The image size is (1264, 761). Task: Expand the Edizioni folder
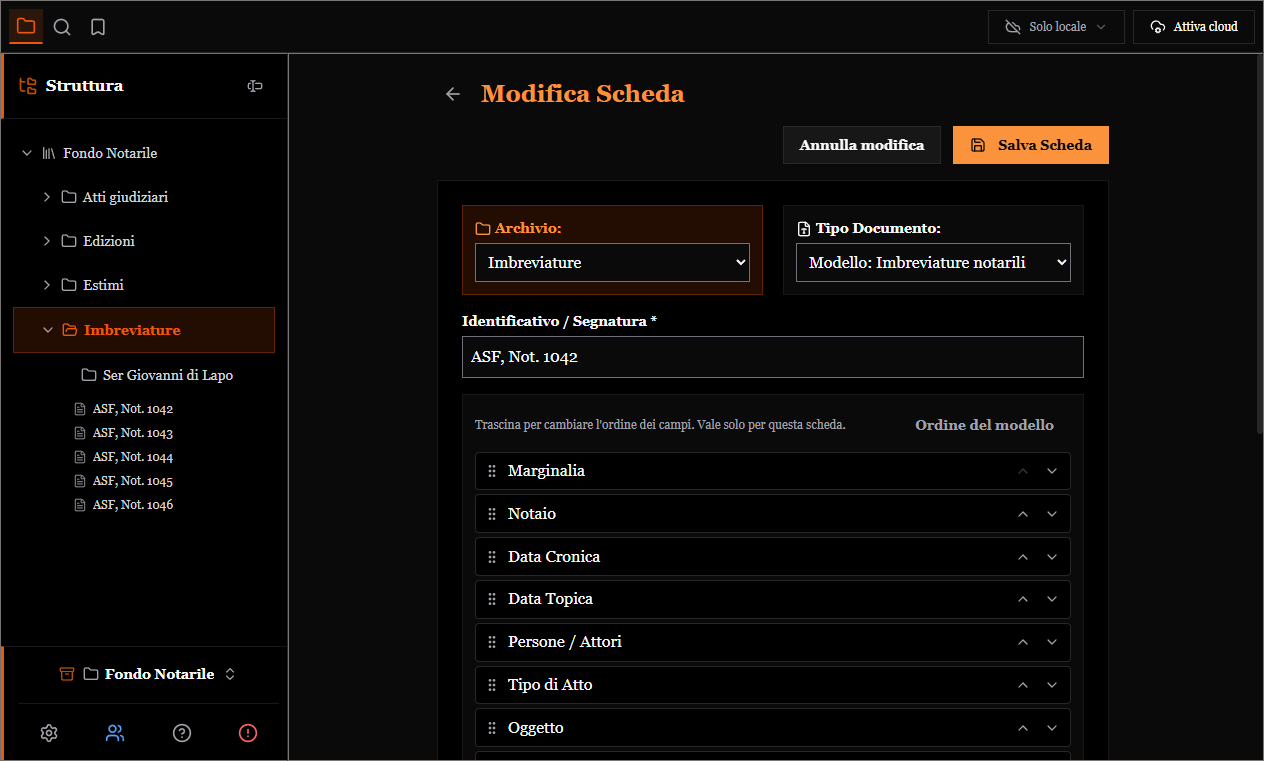(x=47, y=241)
